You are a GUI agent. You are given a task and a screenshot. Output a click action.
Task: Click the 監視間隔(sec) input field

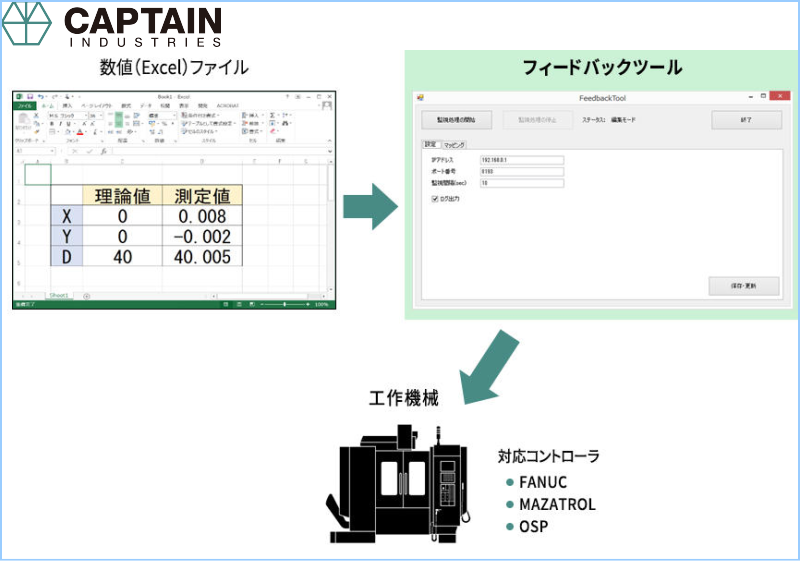point(522,183)
